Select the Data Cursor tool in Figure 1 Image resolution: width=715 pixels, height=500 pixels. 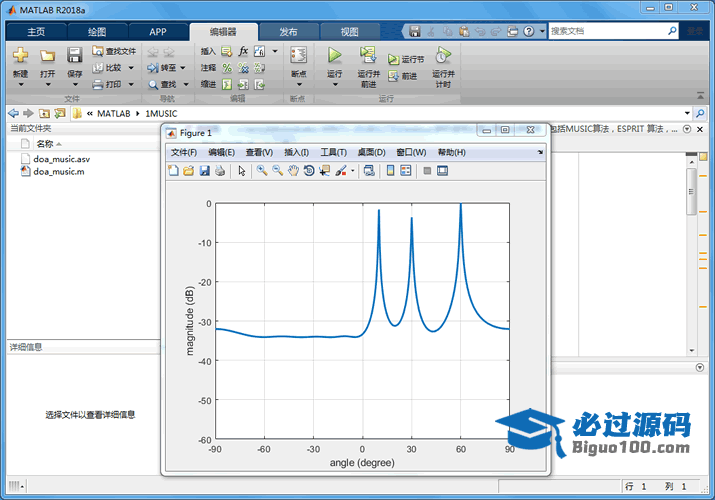[324, 170]
